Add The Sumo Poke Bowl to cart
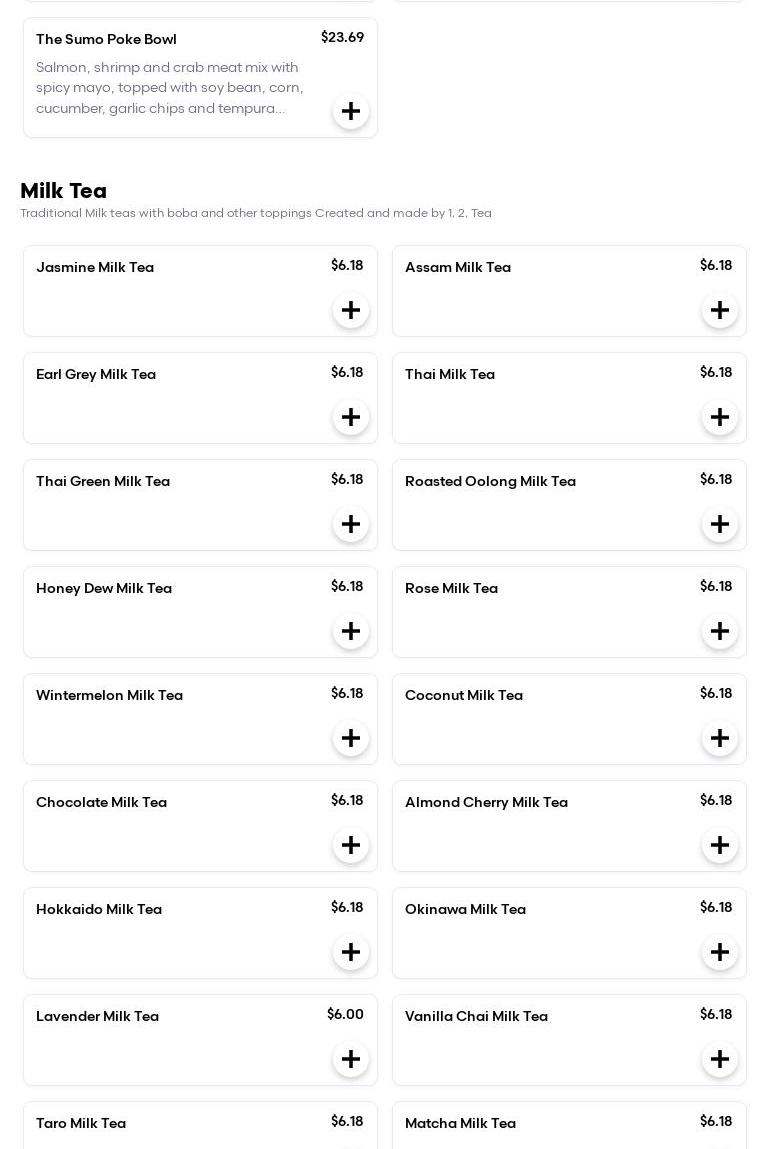The image size is (770, 1149). pyautogui.click(x=351, y=111)
